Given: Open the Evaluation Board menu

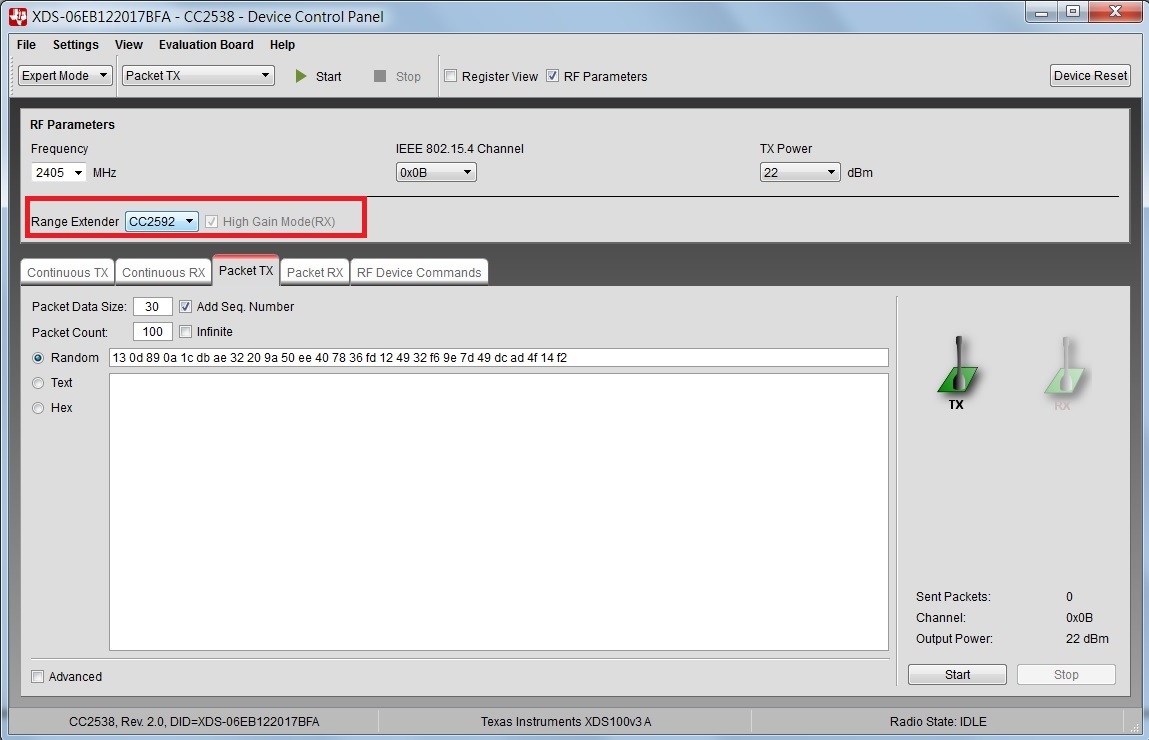Looking at the screenshot, I should (206, 45).
